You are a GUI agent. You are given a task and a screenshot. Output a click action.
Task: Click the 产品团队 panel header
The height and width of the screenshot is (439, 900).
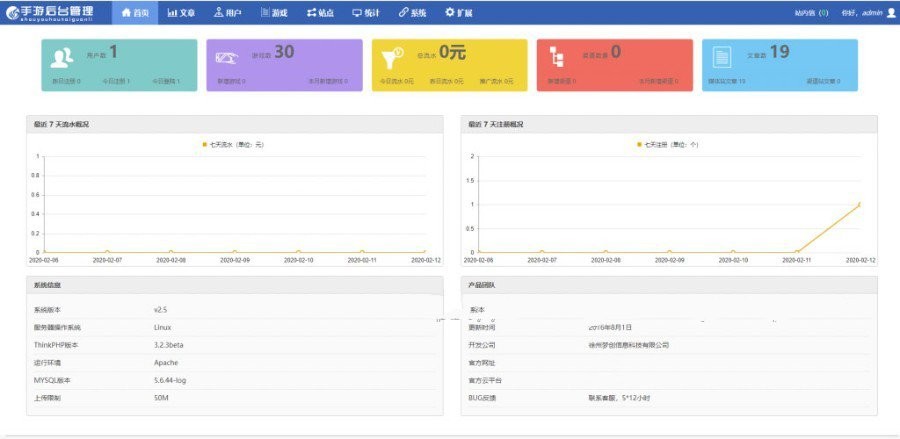[x=669, y=285]
